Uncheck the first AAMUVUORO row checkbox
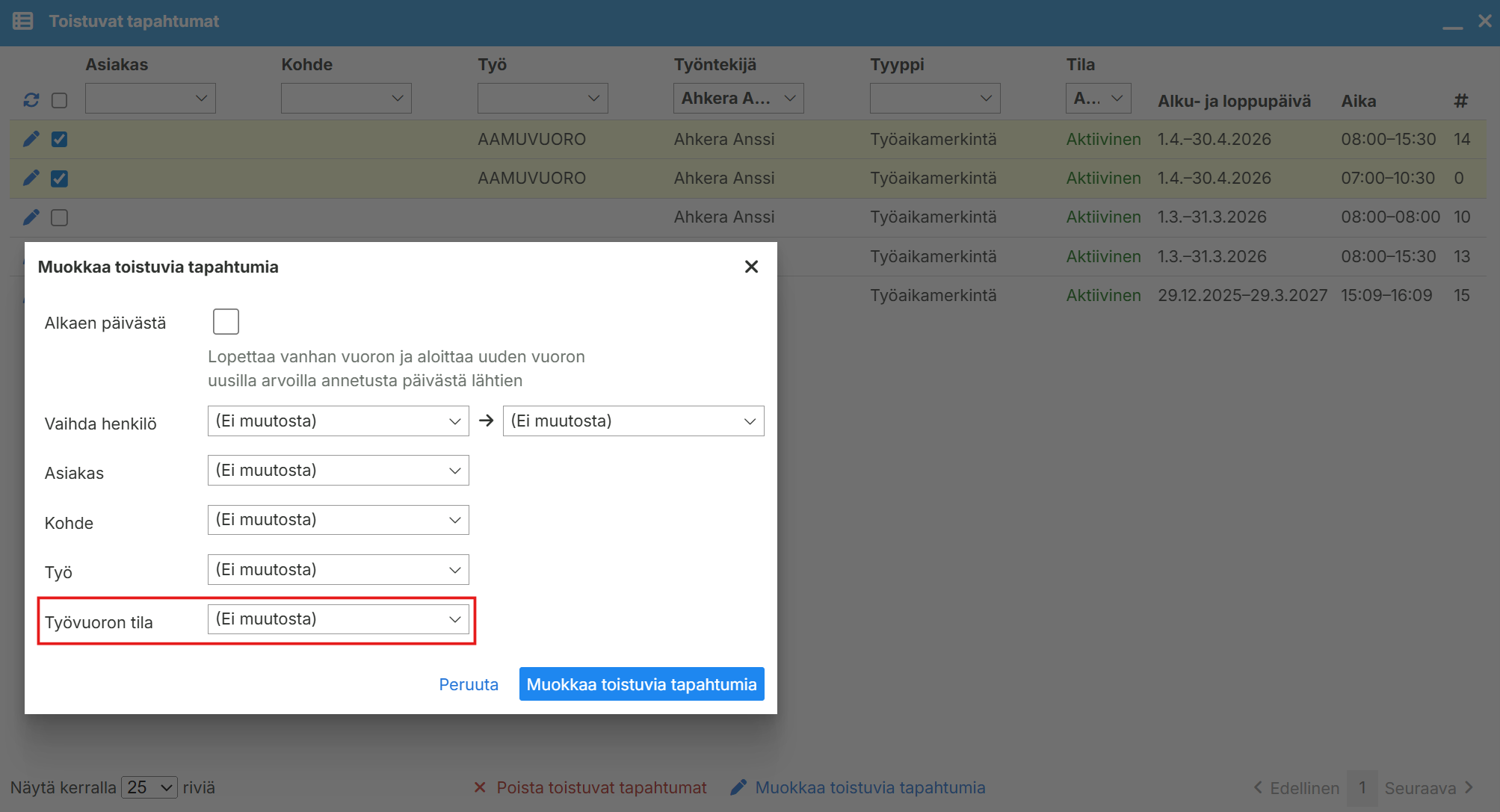This screenshot has height=812, width=1500. pos(60,139)
